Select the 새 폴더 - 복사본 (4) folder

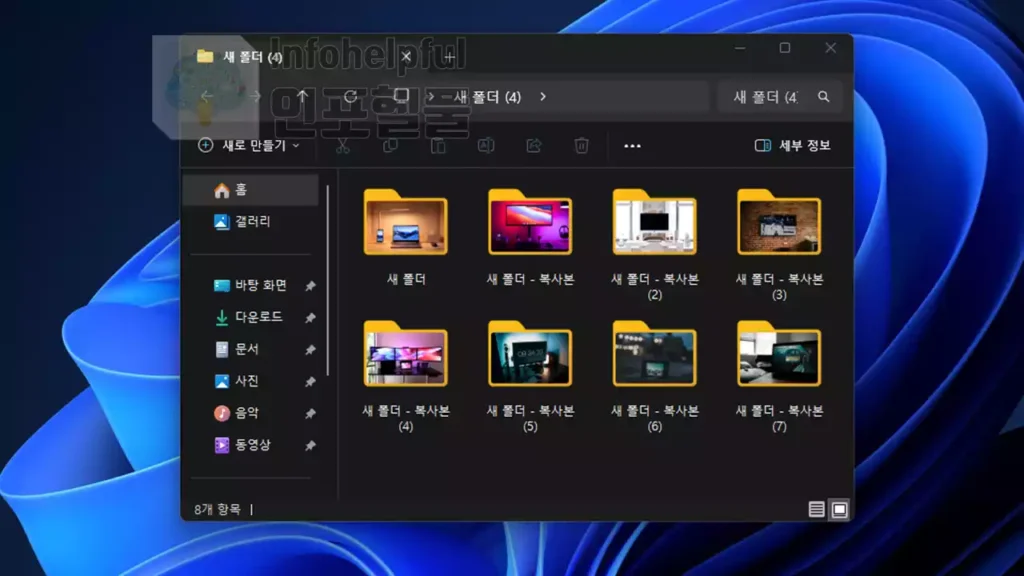click(x=406, y=353)
